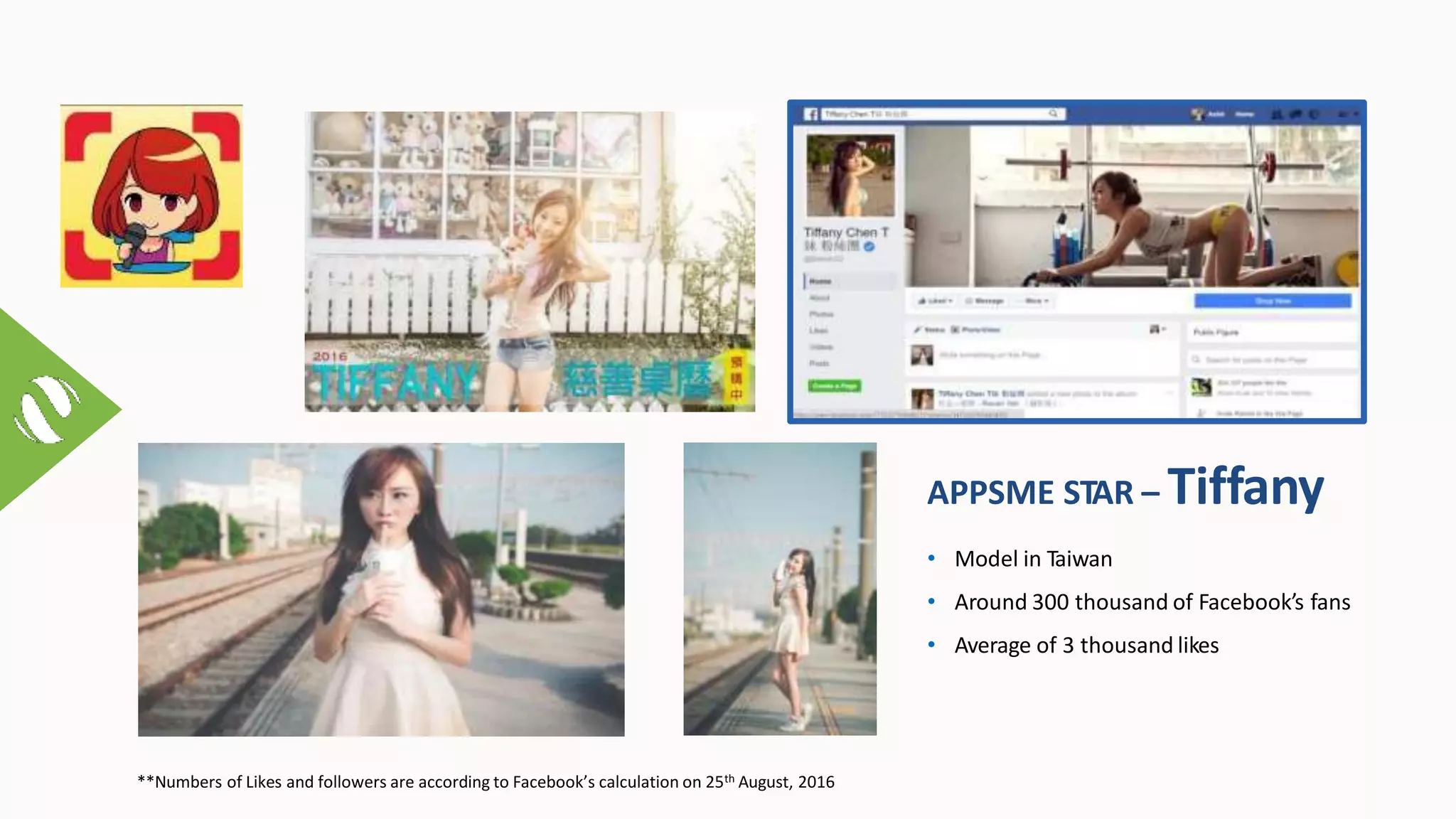This screenshot has height=819, width=1456.
Task: Open Facebook notifications globe icon
Action: 1314,114
